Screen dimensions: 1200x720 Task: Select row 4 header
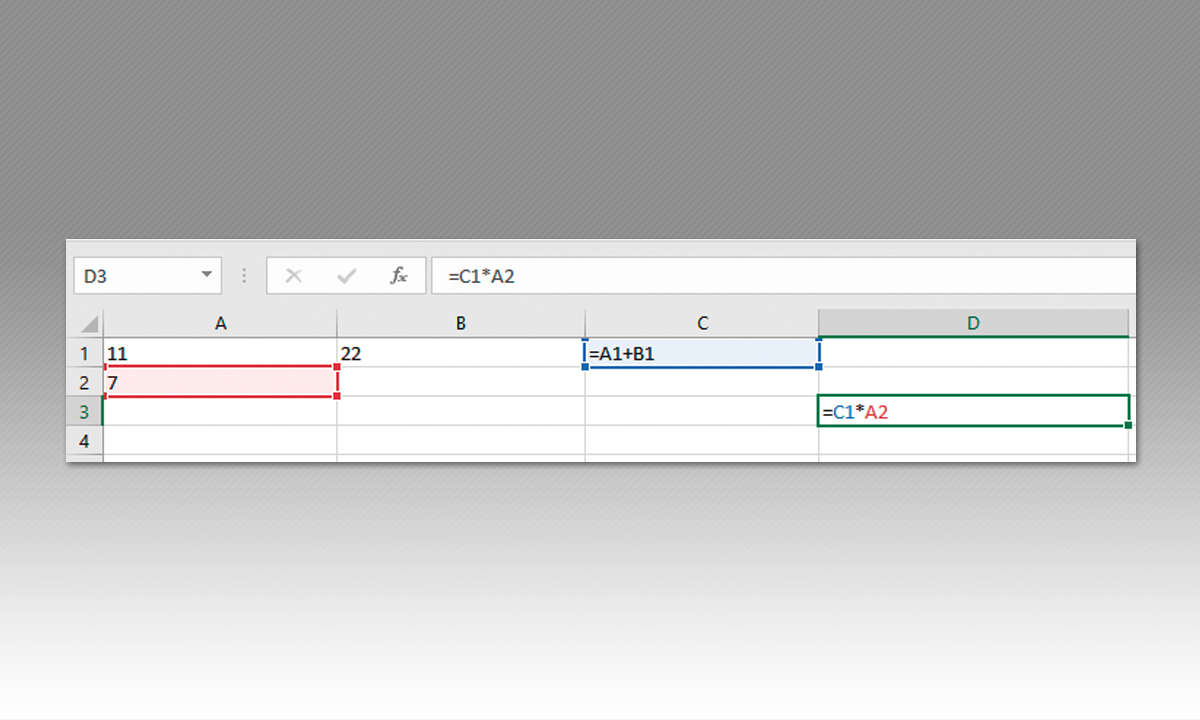coord(85,440)
